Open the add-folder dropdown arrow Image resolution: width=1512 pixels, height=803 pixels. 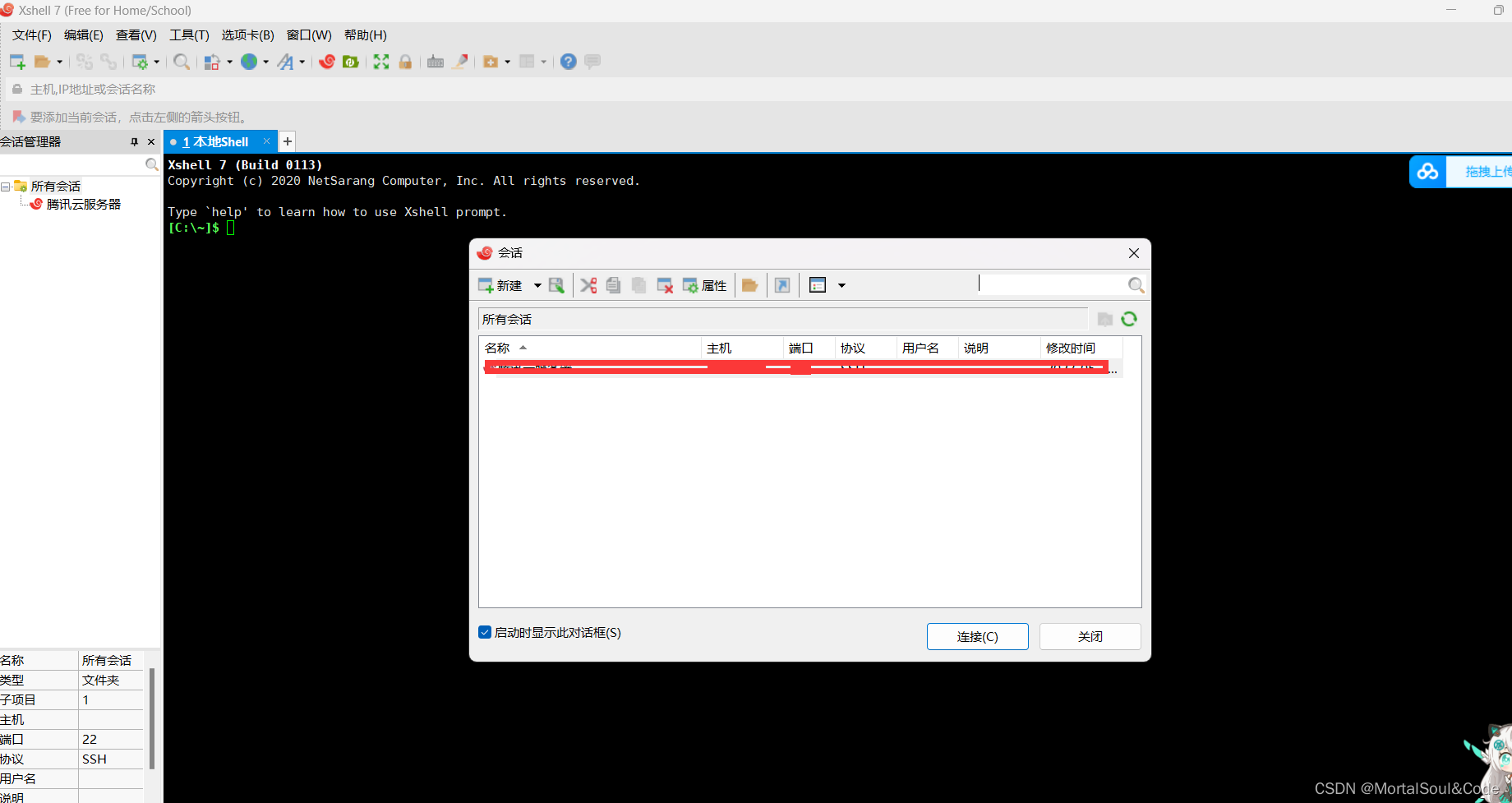pyautogui.click(x=507, y=62)
